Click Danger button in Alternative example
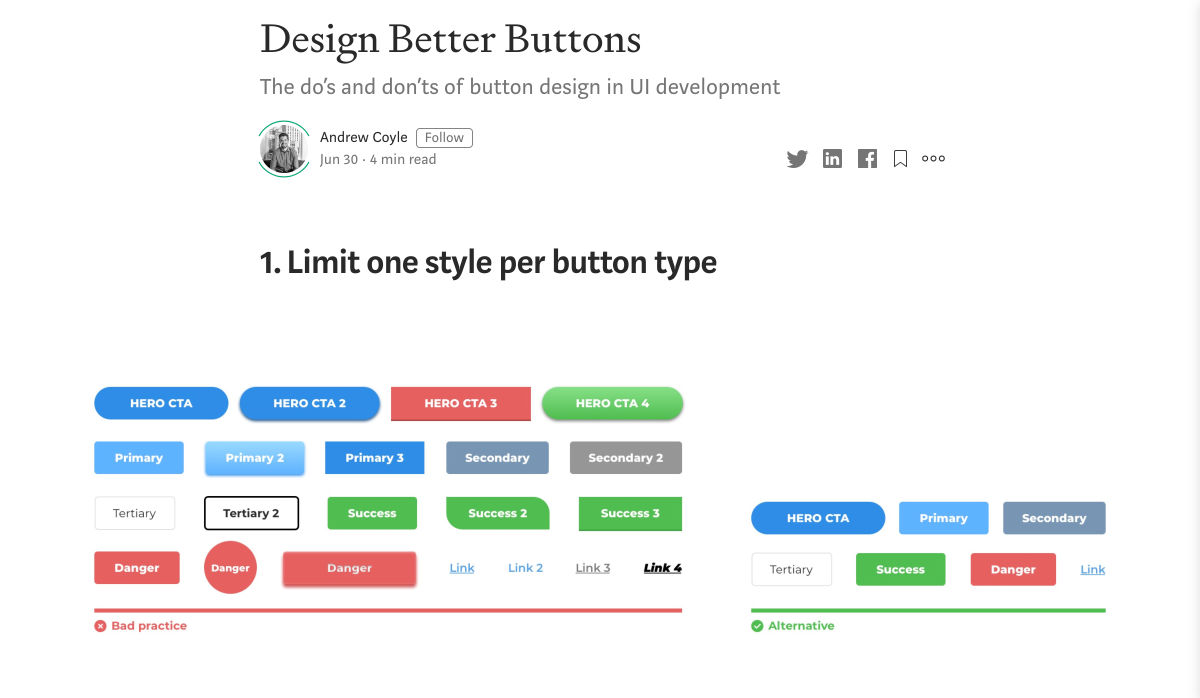This screenshot has height=698, width=1200. tap(1012, 569)
